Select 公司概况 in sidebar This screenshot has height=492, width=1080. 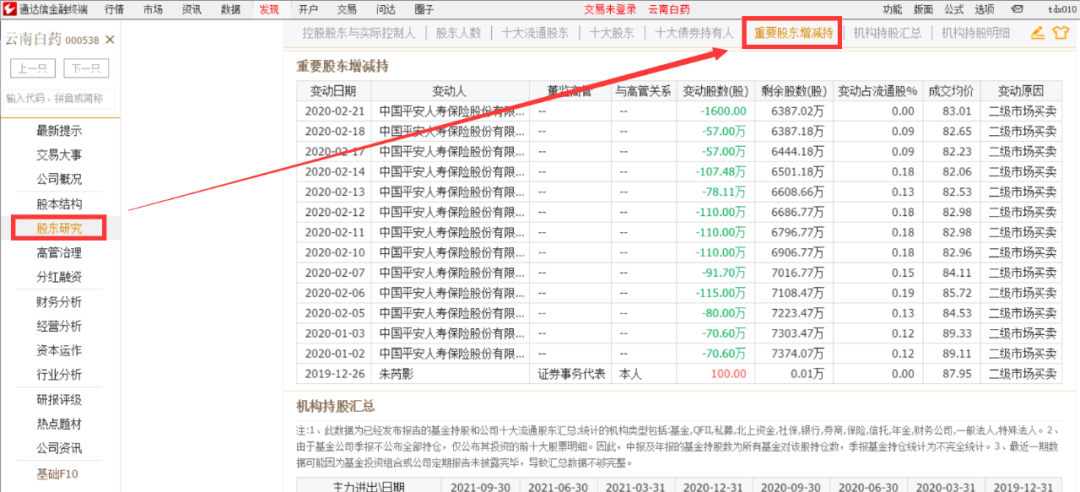[59, 179]
